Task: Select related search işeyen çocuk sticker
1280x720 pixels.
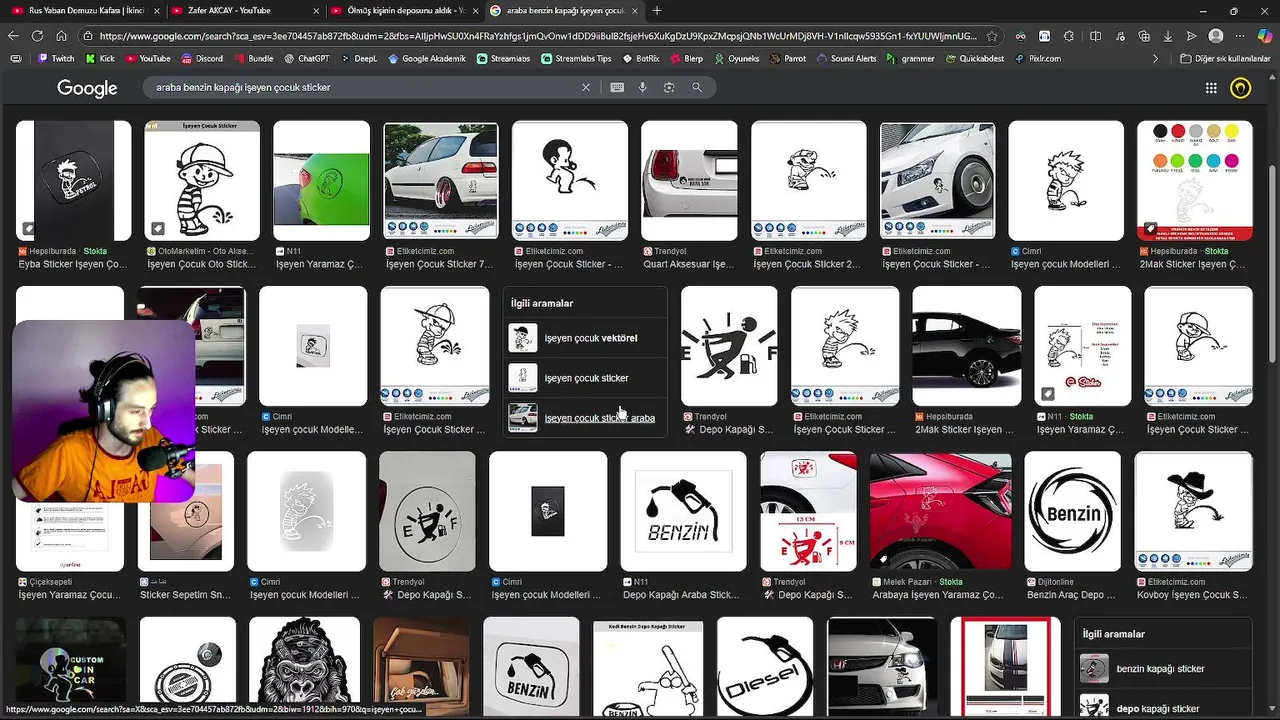Action: point(586,378)
